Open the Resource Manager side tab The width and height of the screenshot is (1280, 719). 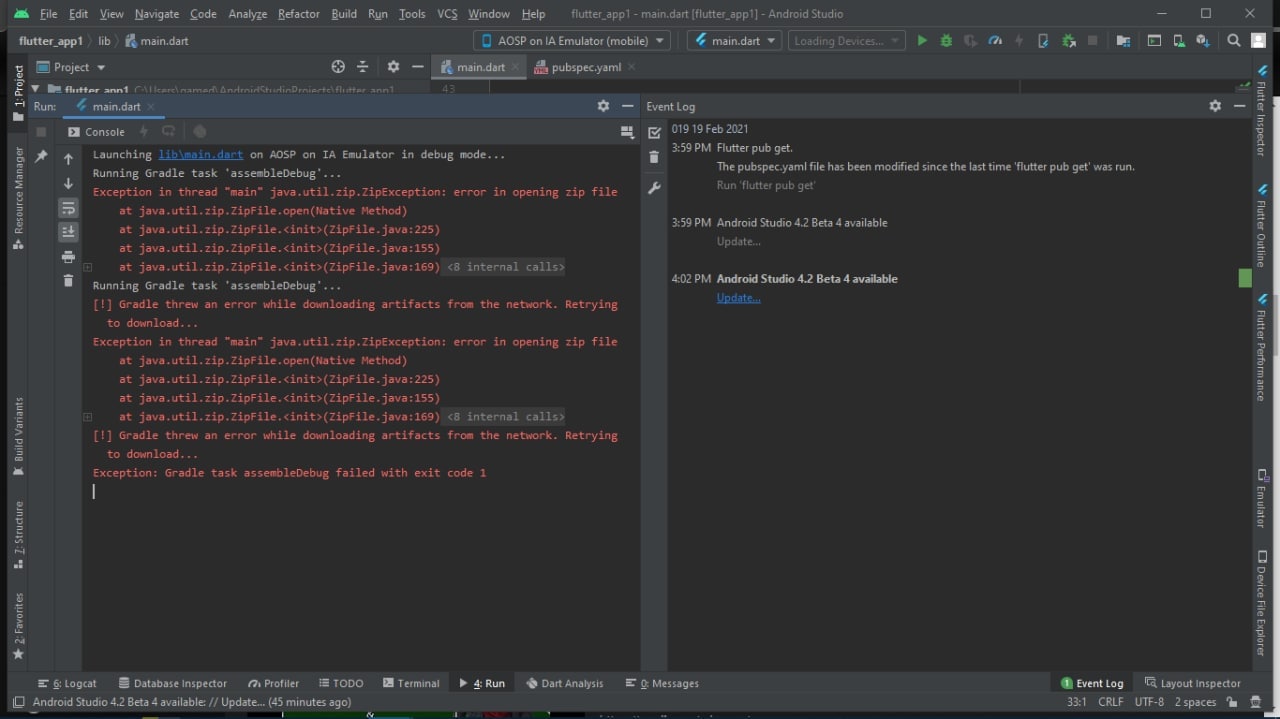18,198
